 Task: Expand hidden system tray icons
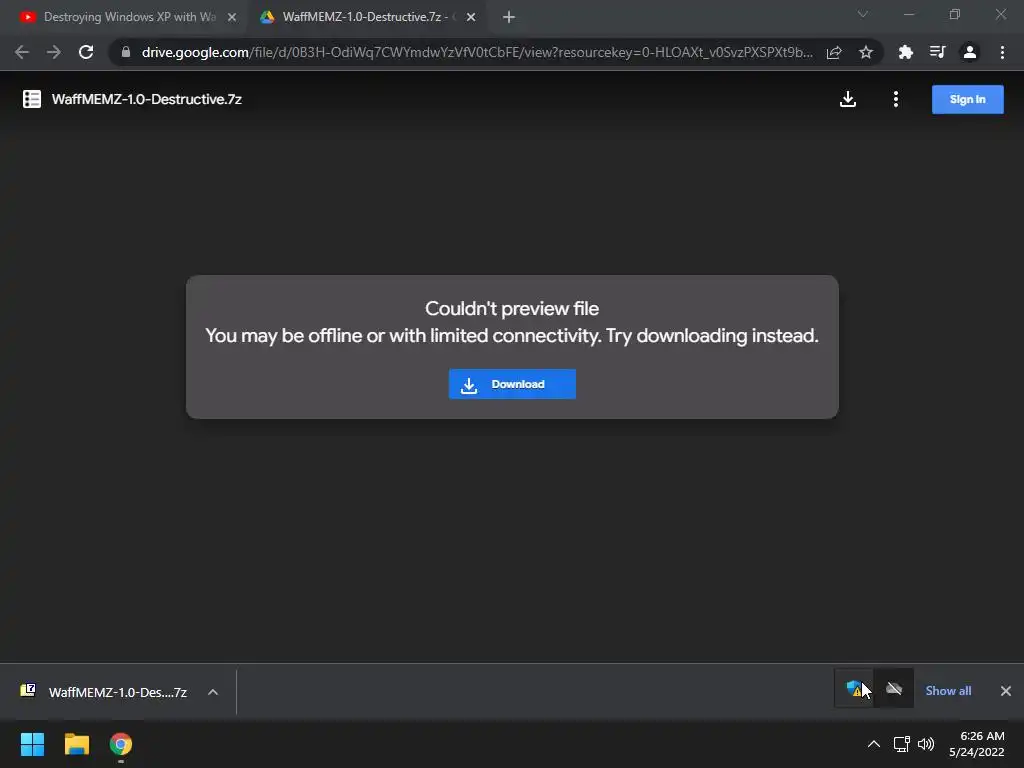point(874,744)
